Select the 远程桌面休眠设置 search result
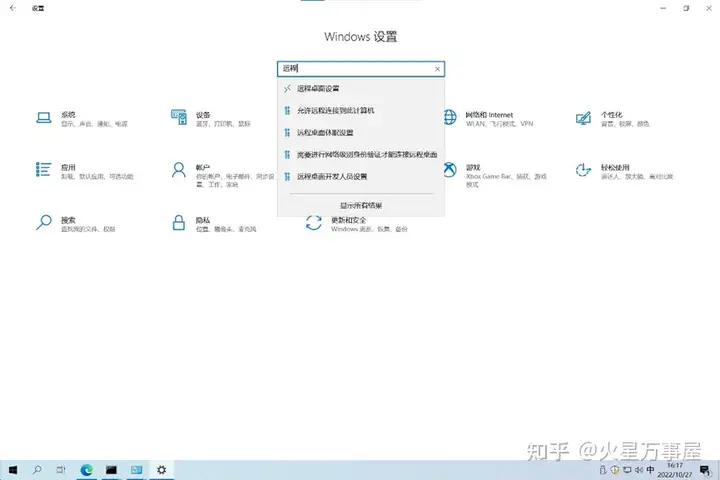Viewport: 720px width, 480px height. tap(361, 133)
